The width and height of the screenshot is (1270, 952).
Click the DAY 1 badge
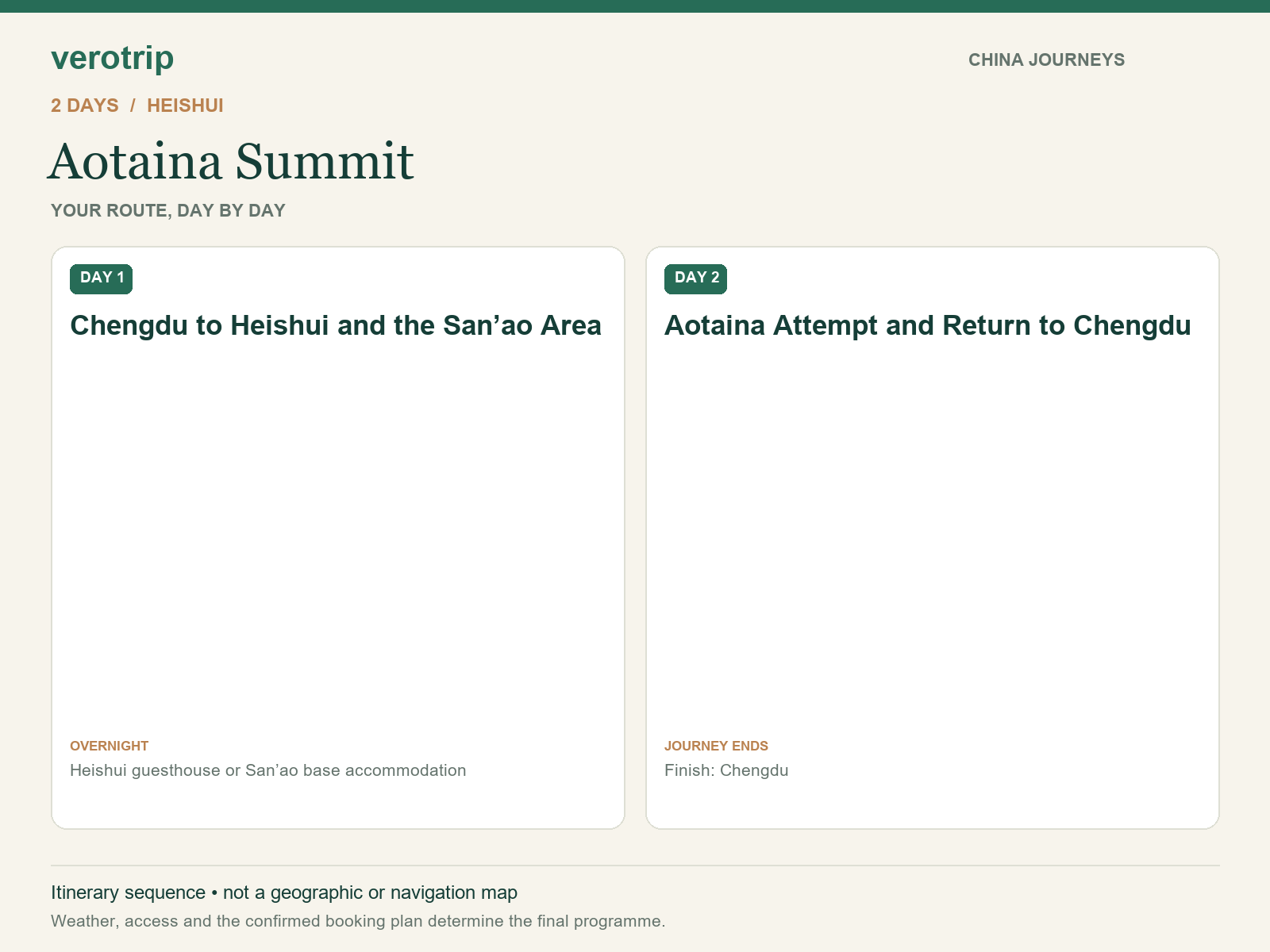click(x=102, y=278)
